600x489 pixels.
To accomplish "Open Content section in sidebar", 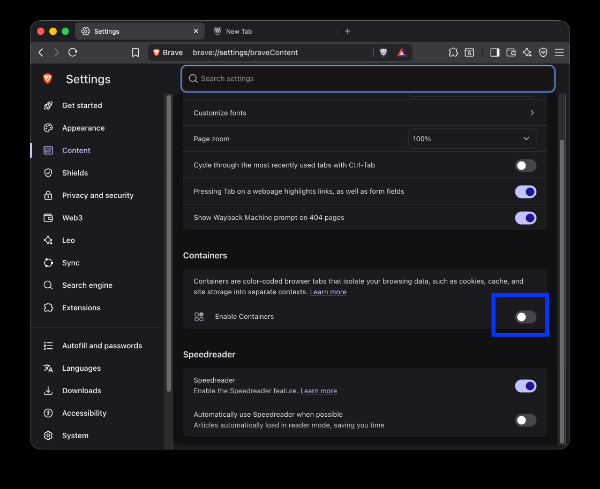I will 76,151.
